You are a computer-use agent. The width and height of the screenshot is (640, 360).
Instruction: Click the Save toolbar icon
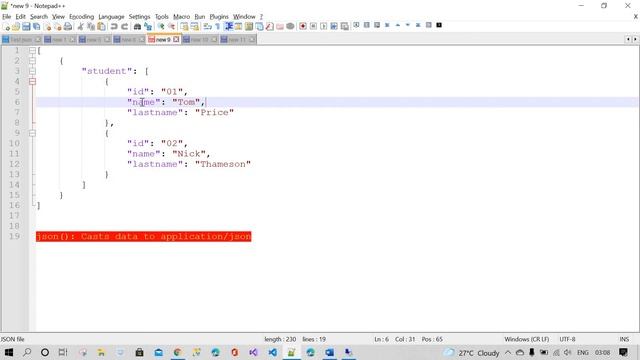(26, 27)
